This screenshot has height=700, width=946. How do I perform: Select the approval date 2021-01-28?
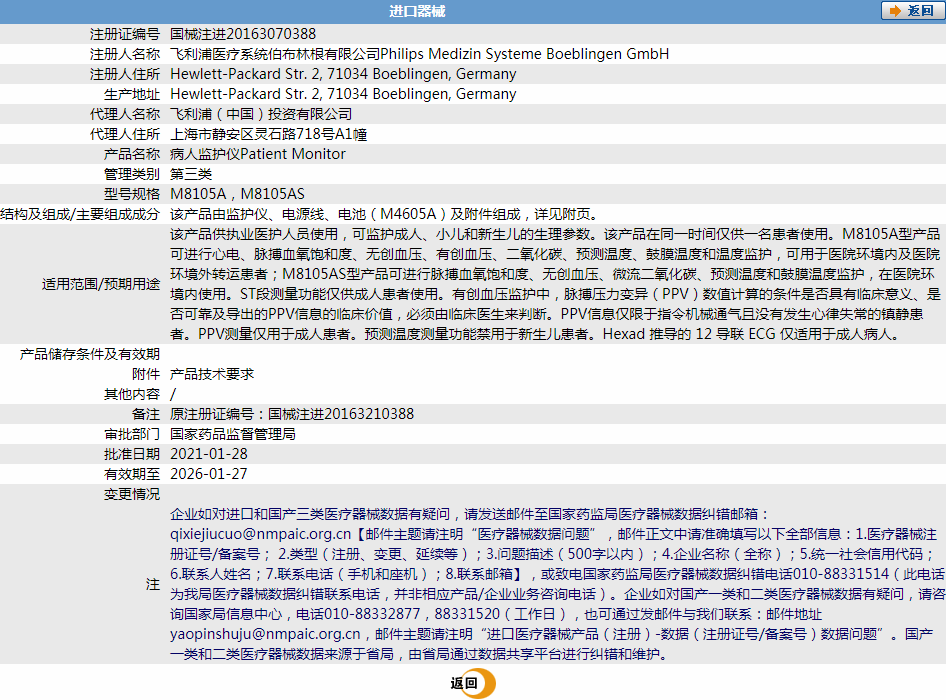coord(209,454)
